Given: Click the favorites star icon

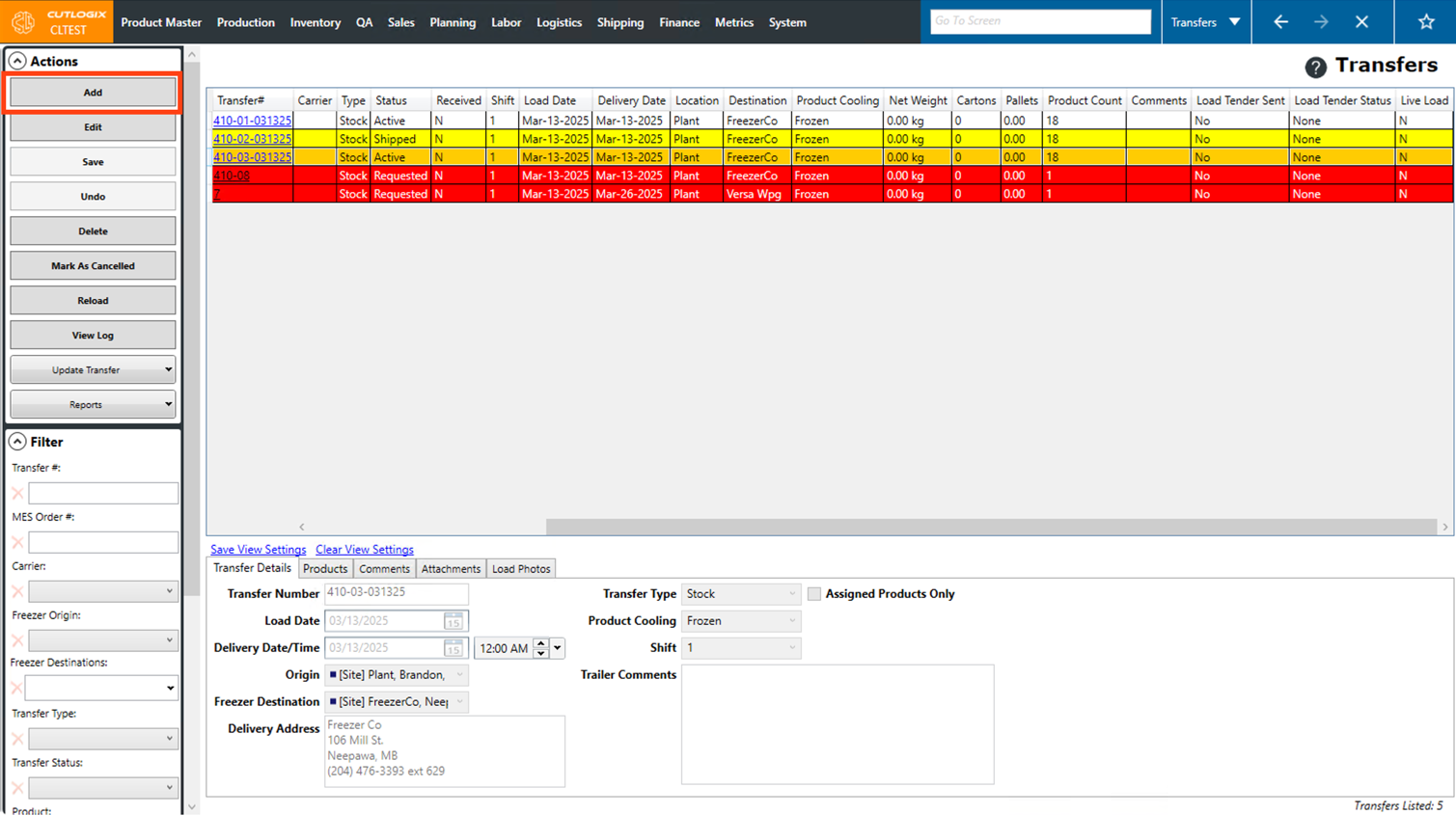Looking at the screenshot, I should (x=1425, y=21).
